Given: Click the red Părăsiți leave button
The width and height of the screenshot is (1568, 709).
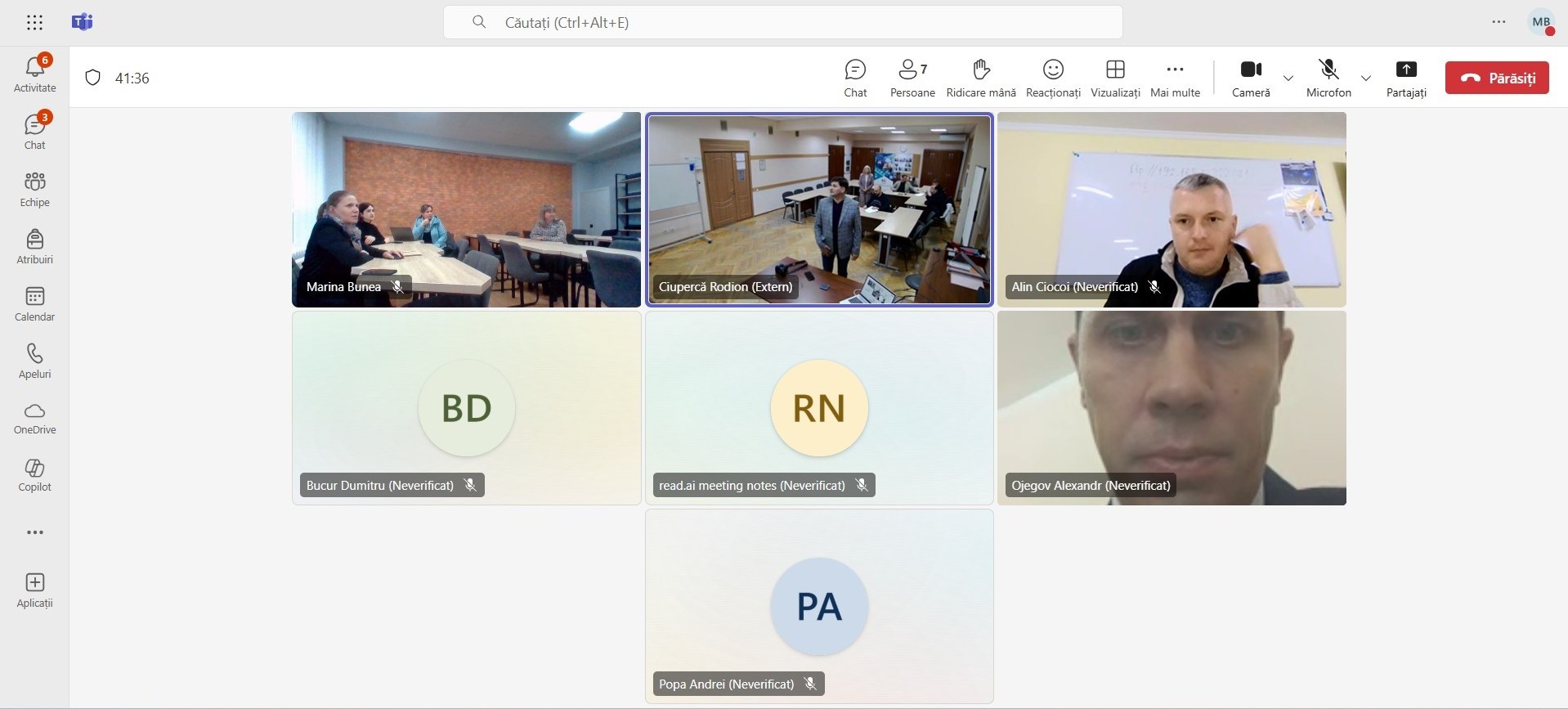Looking at the screenshot, I should point(1496,78).
